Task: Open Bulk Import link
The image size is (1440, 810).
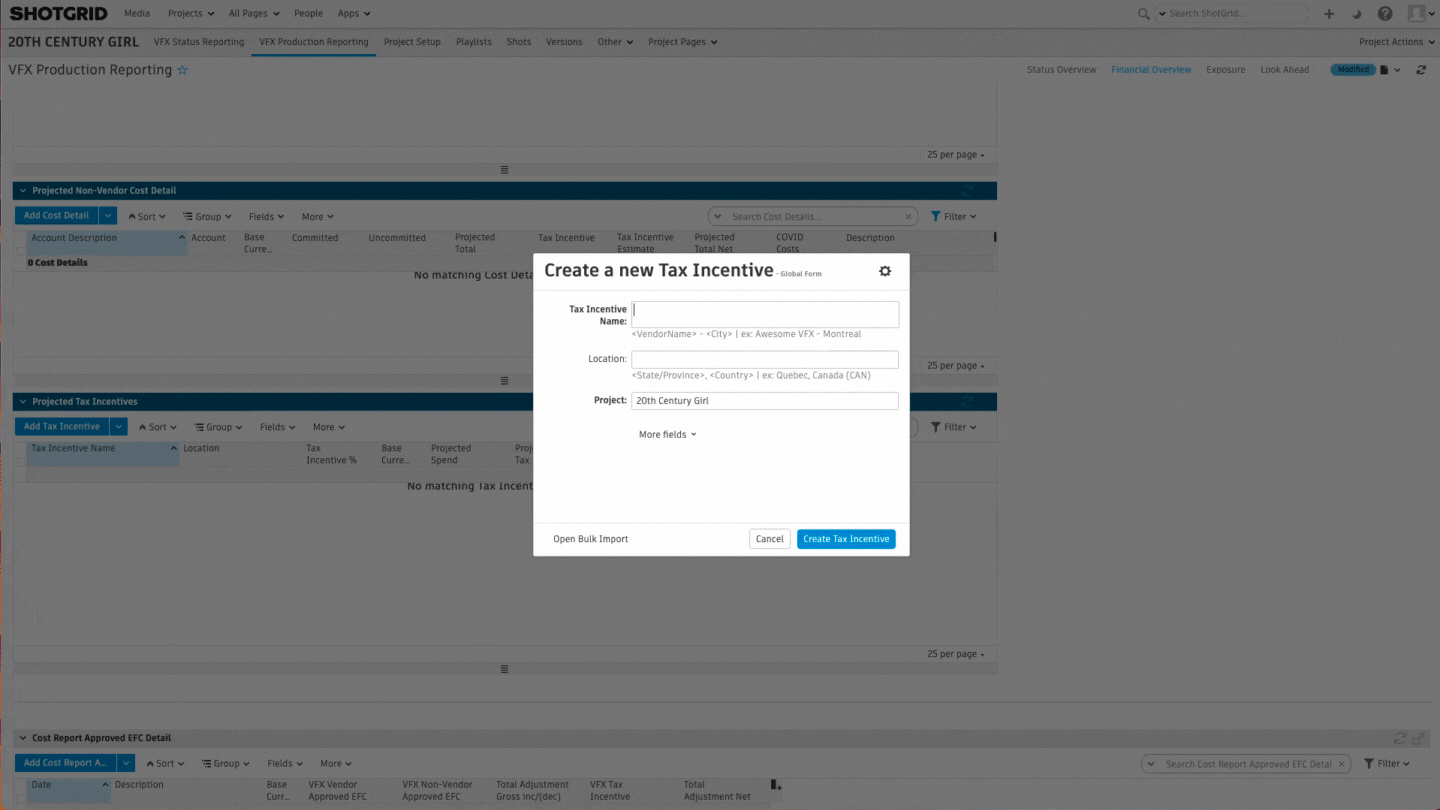Action: point(591,539)
